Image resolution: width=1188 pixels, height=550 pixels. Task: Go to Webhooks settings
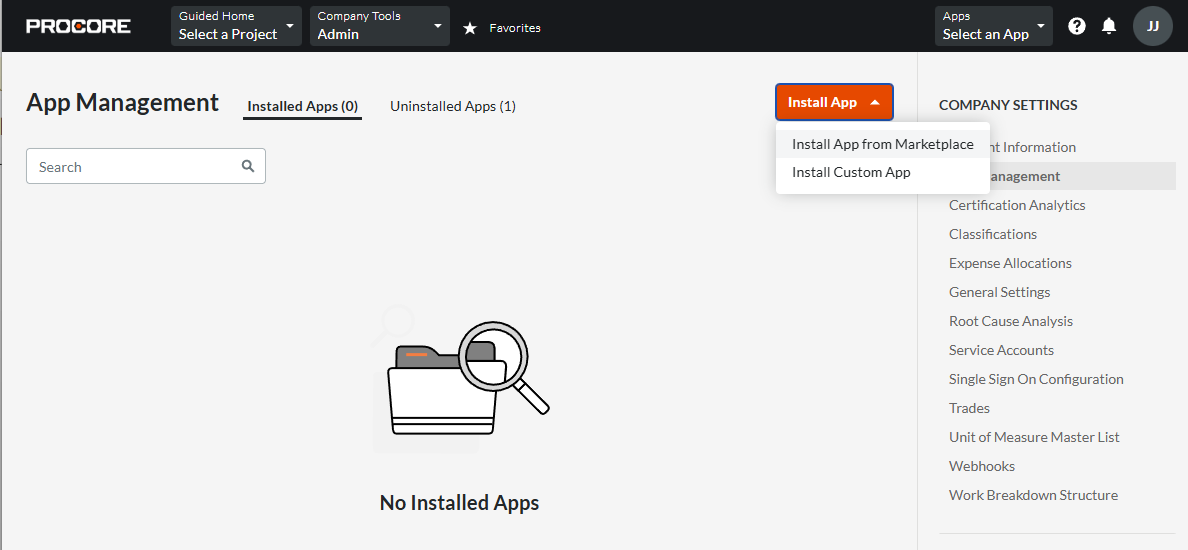pos(981,466)
